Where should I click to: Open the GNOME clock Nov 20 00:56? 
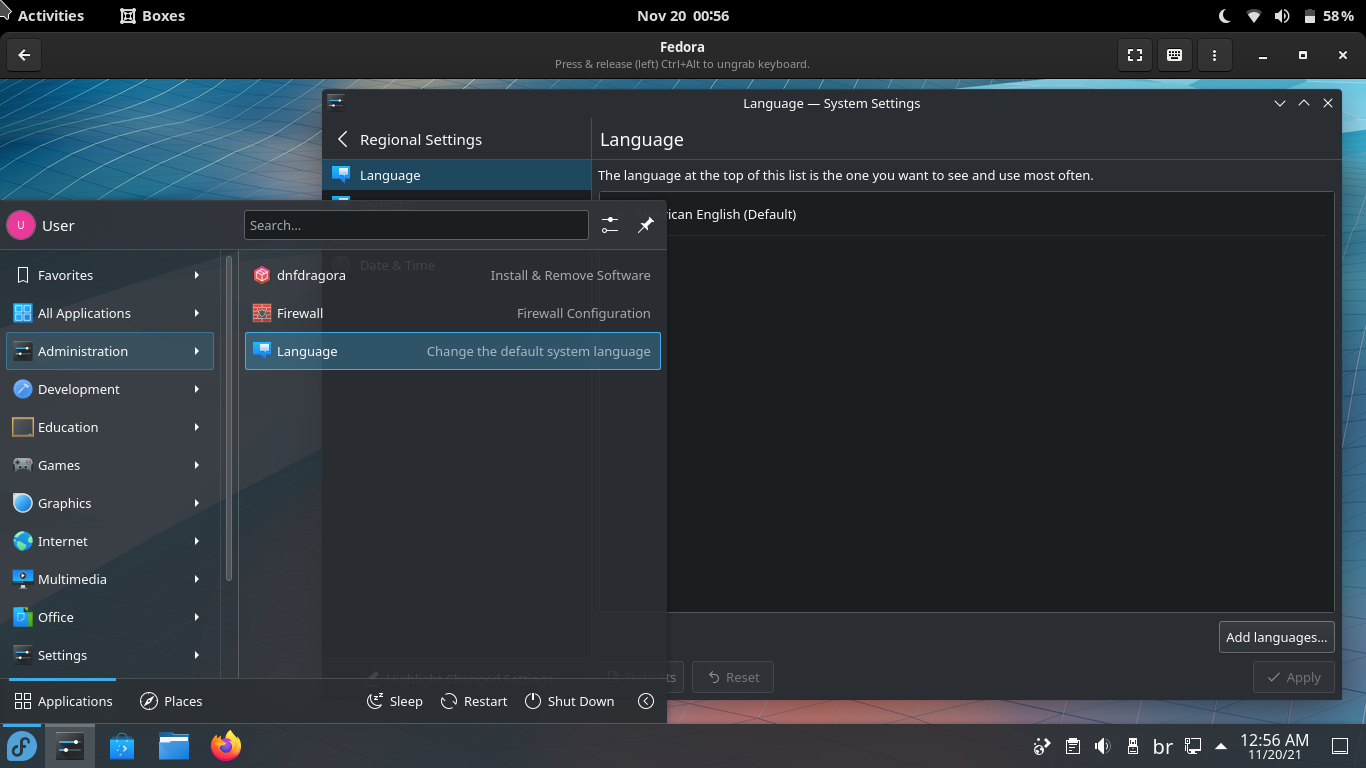(683, 16)
